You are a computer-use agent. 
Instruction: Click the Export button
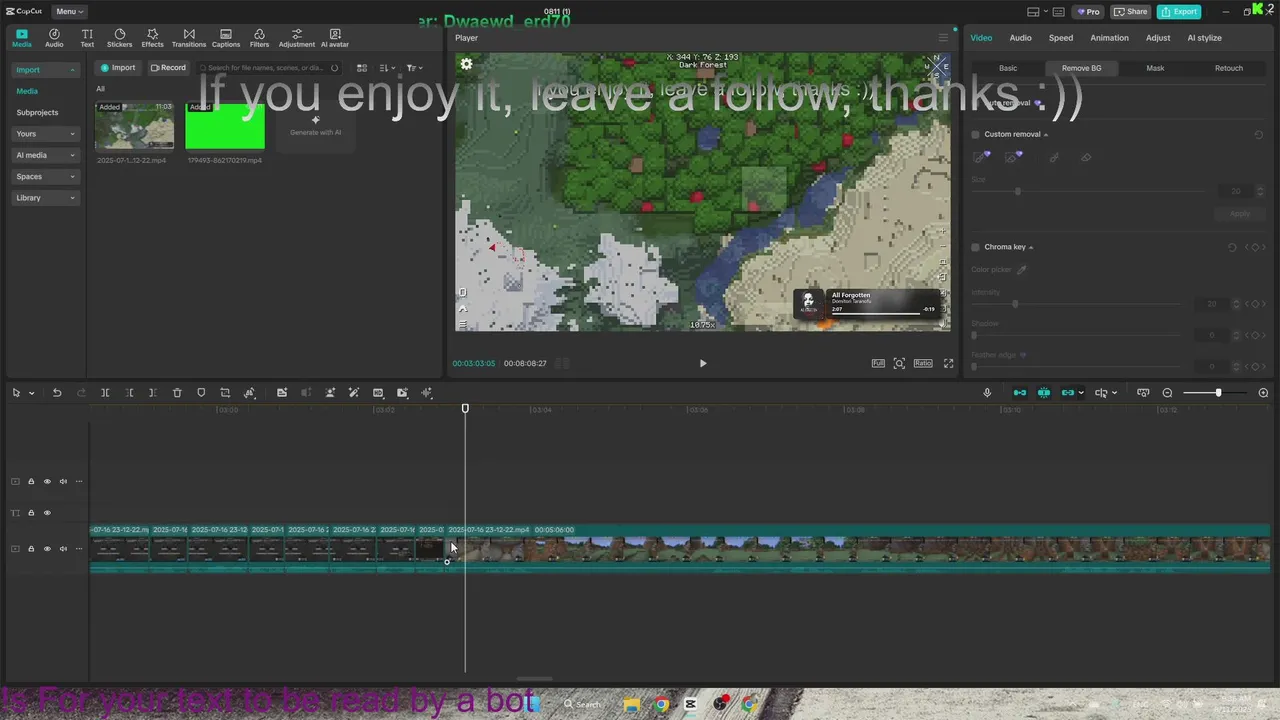pyautogui.click(x=1179, y=12)
